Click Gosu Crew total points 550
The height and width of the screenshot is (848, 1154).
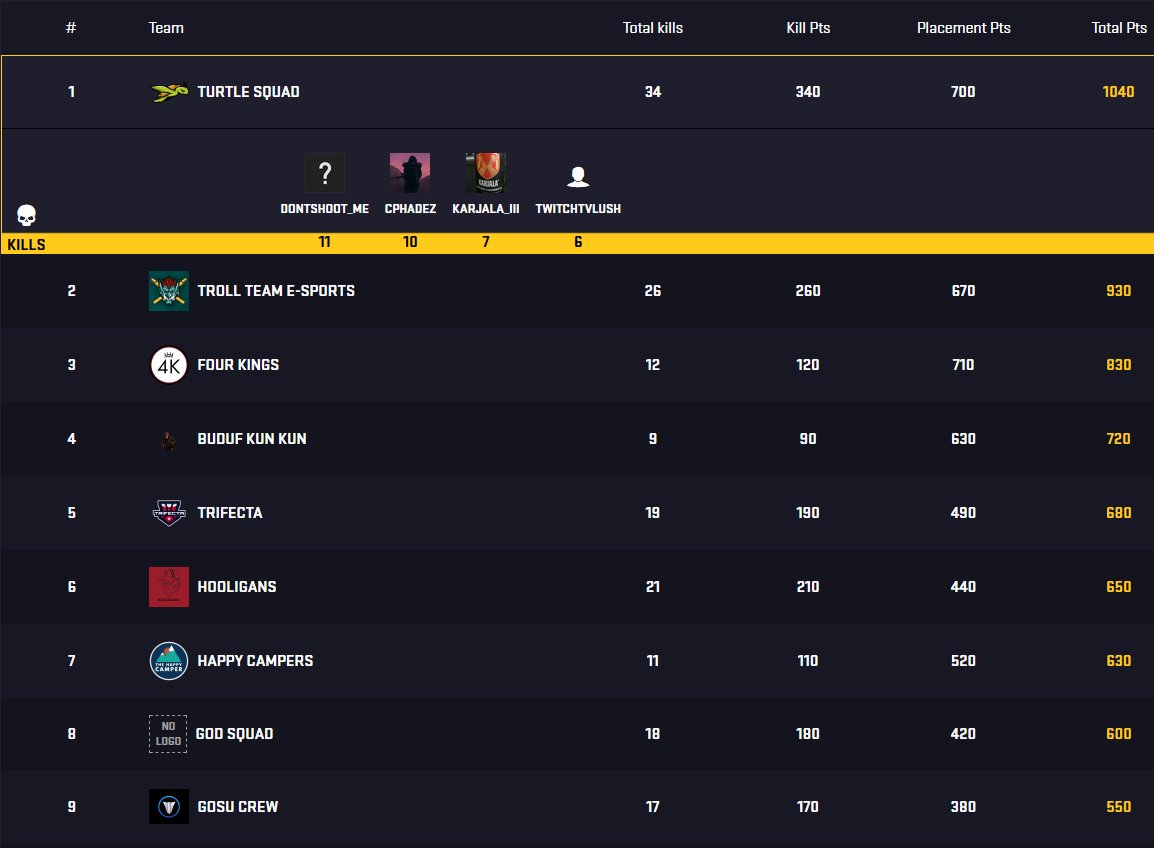tap(1118, 807)
